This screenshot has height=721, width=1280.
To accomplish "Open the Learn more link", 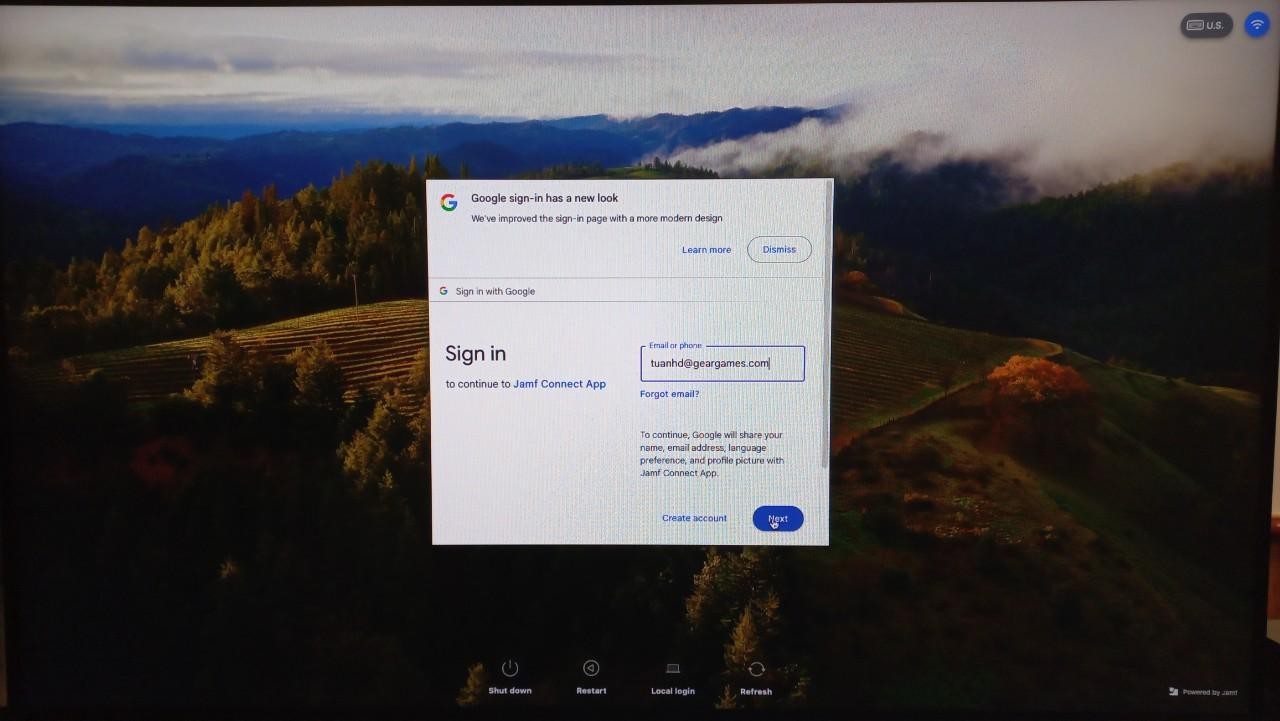I will (x=706, y=250).
